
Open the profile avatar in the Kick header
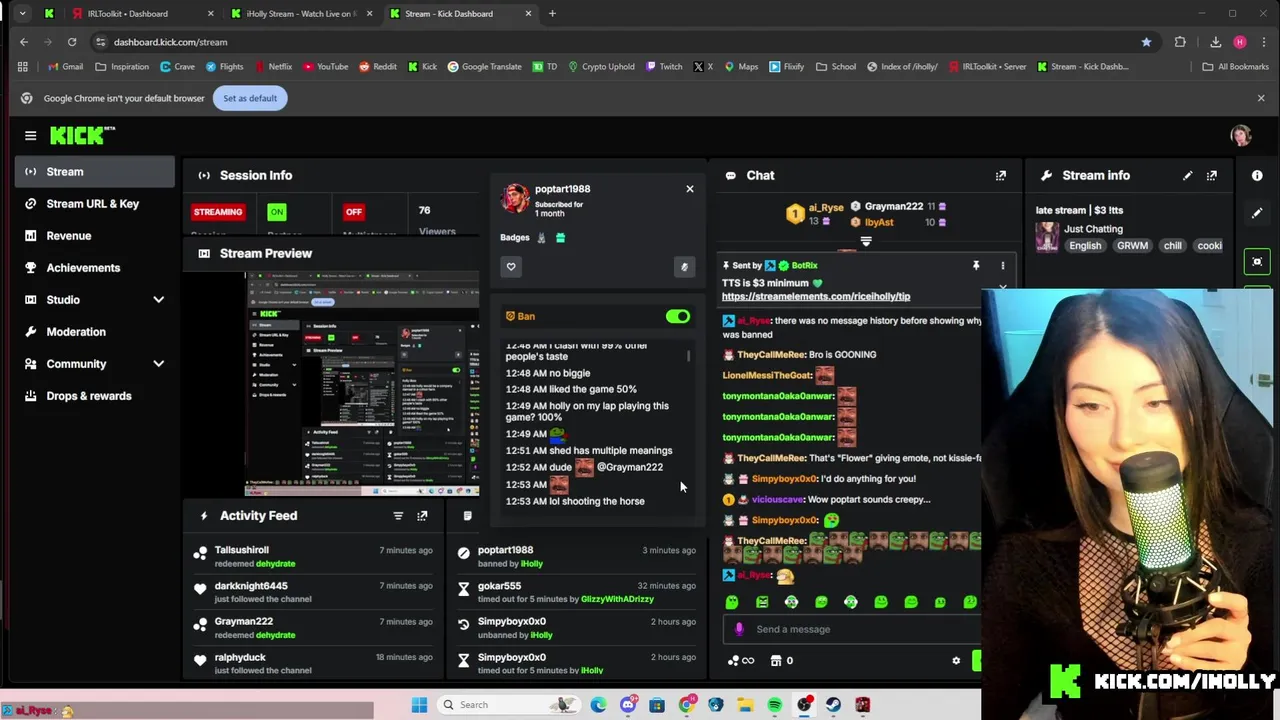coord(1241,135)
